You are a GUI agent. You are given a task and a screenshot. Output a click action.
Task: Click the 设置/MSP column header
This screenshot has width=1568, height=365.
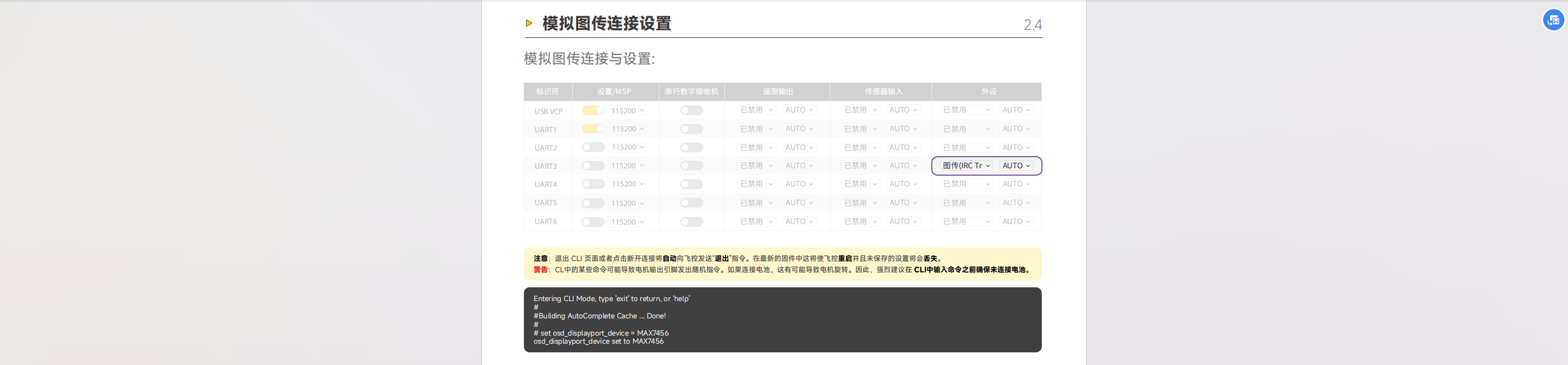point(614,92)
